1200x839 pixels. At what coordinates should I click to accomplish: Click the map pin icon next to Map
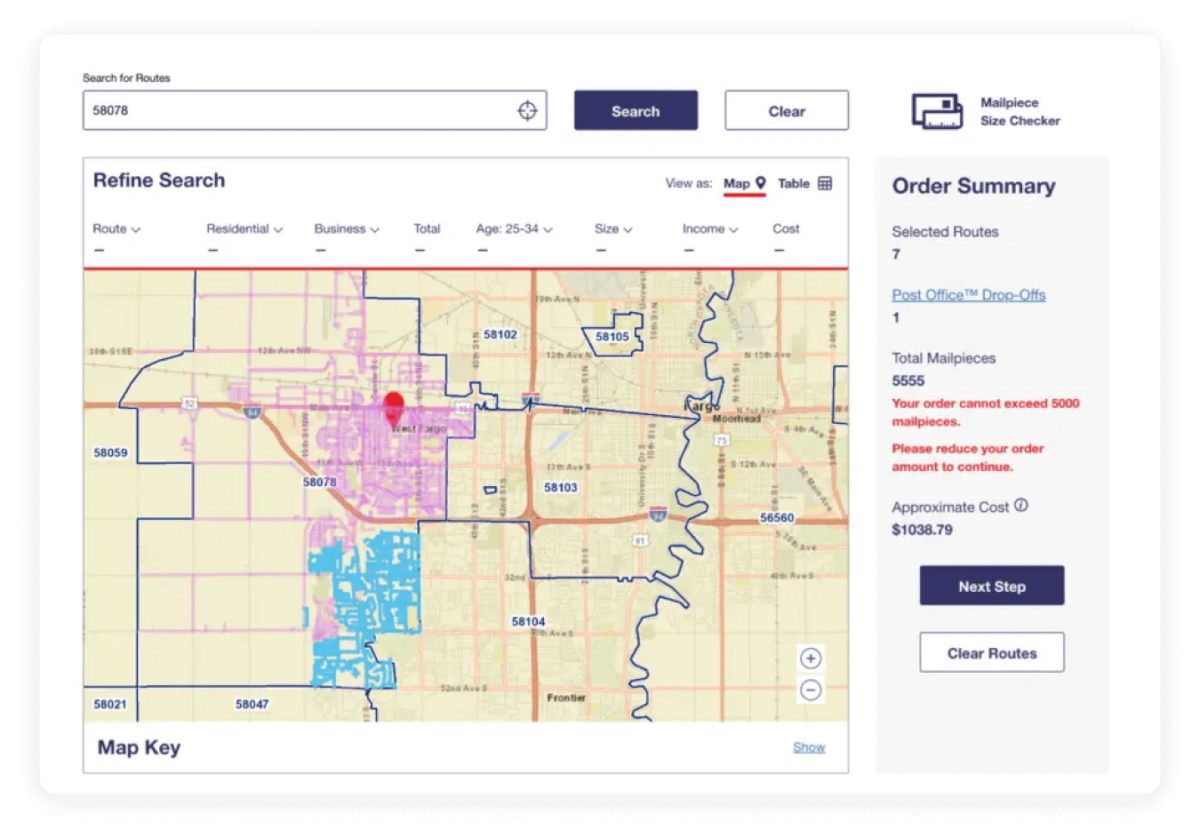tap(760, 183)
